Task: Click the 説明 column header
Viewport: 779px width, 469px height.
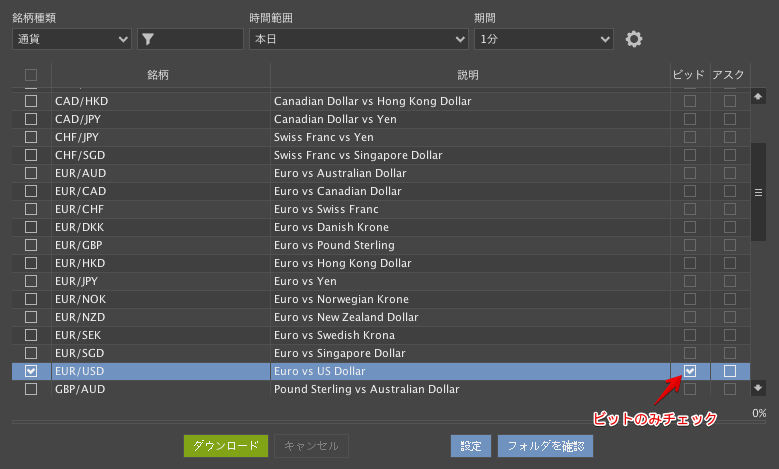Action: 468,75
